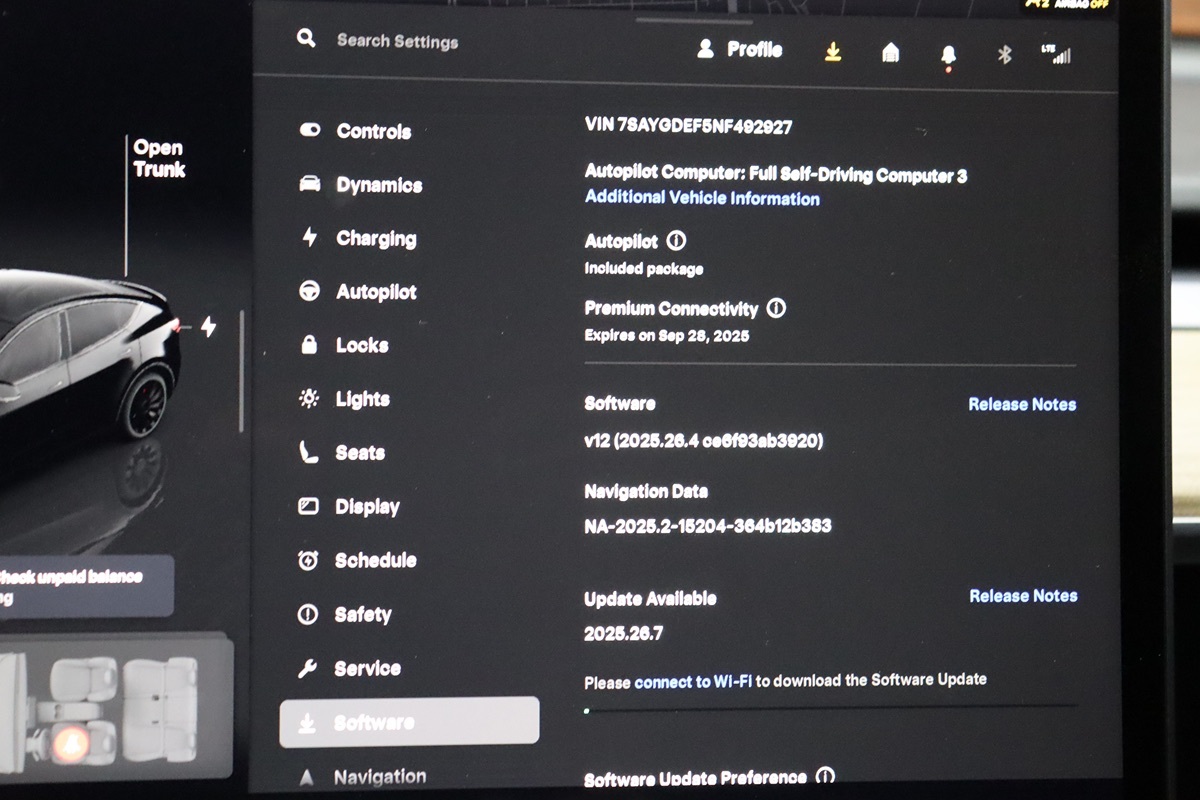This screenshot has height=800, width=1200.
Task: Tap the LTE signal strength icon
Action: [x=1055, y=54]
